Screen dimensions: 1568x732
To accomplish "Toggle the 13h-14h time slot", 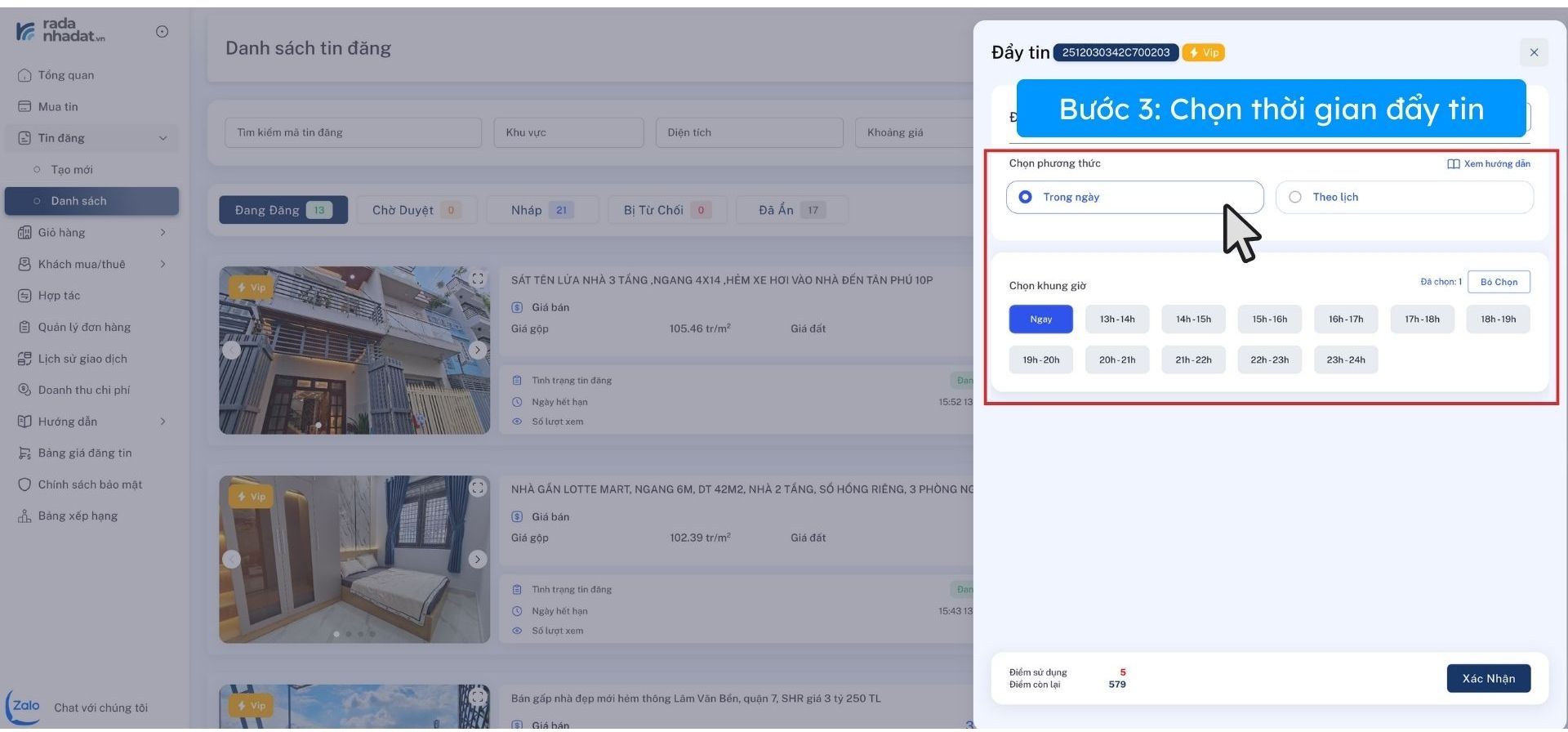I will 1116,319.
